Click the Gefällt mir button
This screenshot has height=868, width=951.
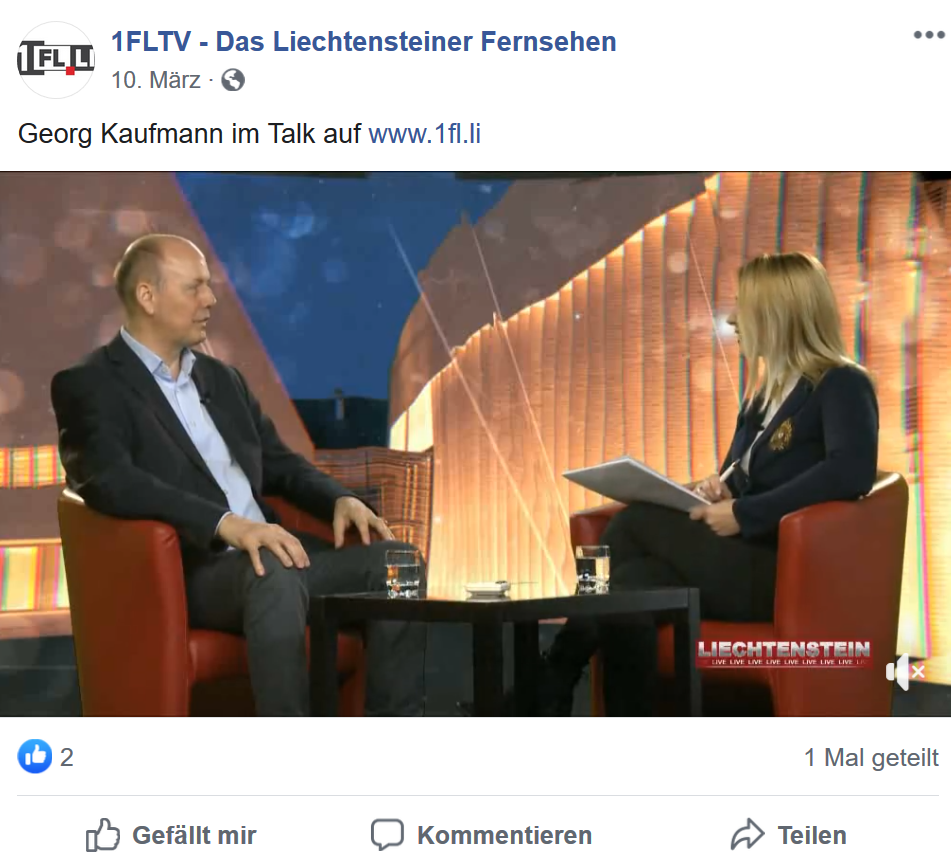[171, 835]
